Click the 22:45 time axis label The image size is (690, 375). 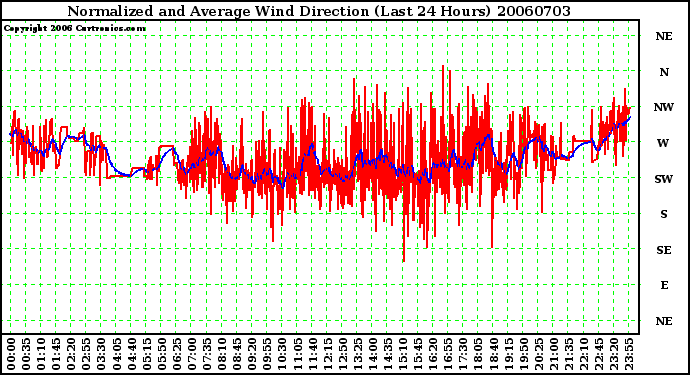click(x=598, y=354)
